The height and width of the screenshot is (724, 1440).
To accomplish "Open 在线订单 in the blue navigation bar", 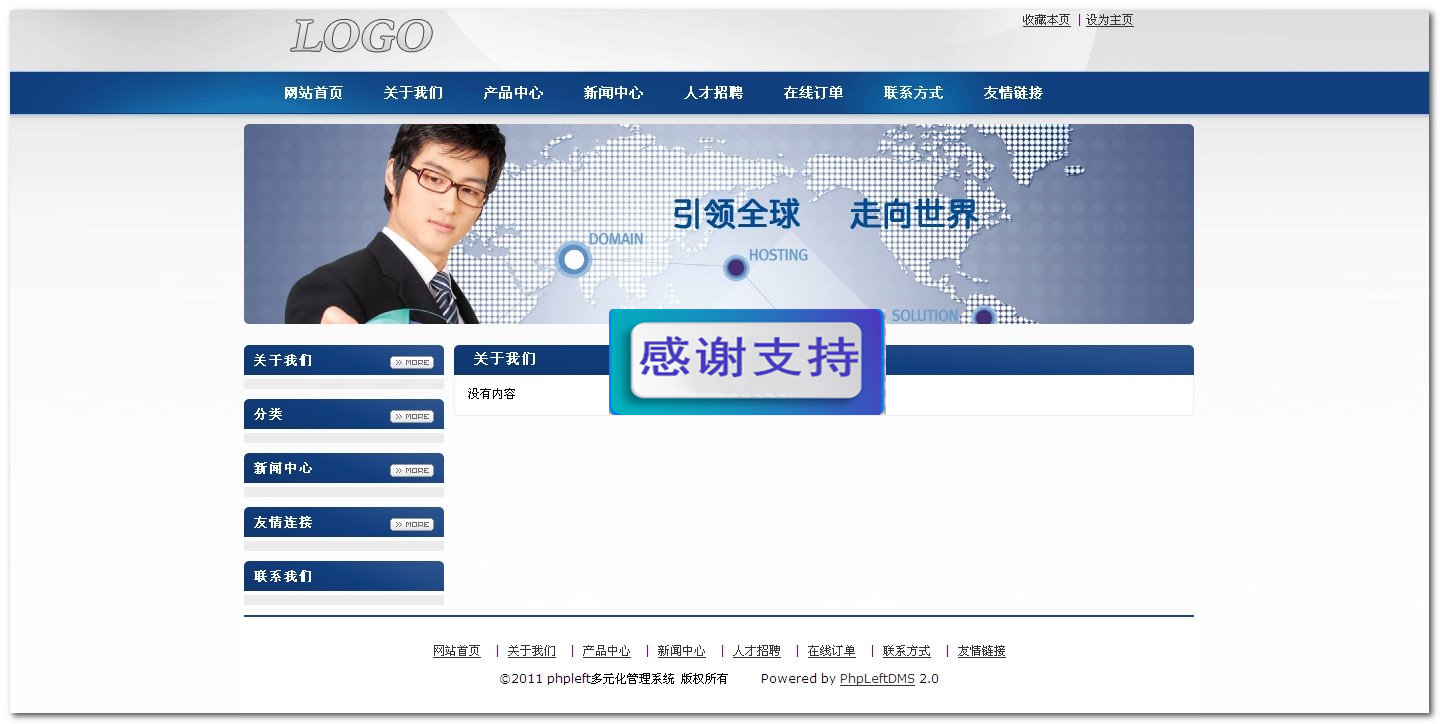I will tap(813, 93).
